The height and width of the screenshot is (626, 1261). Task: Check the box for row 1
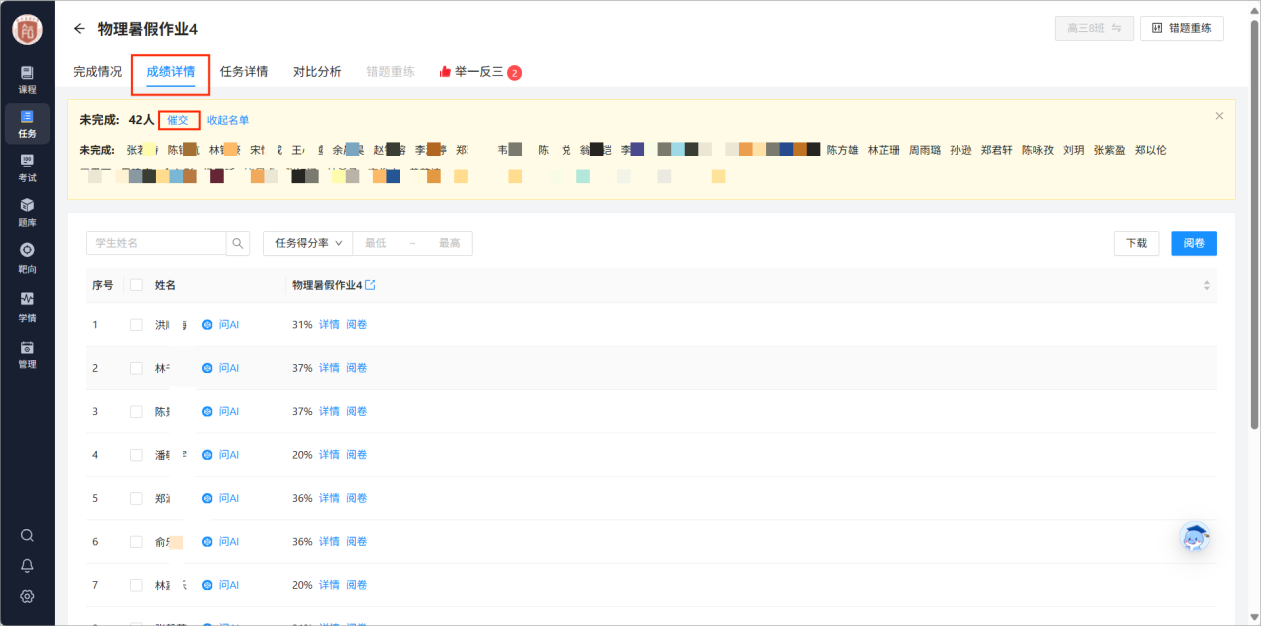pos(136,325)
